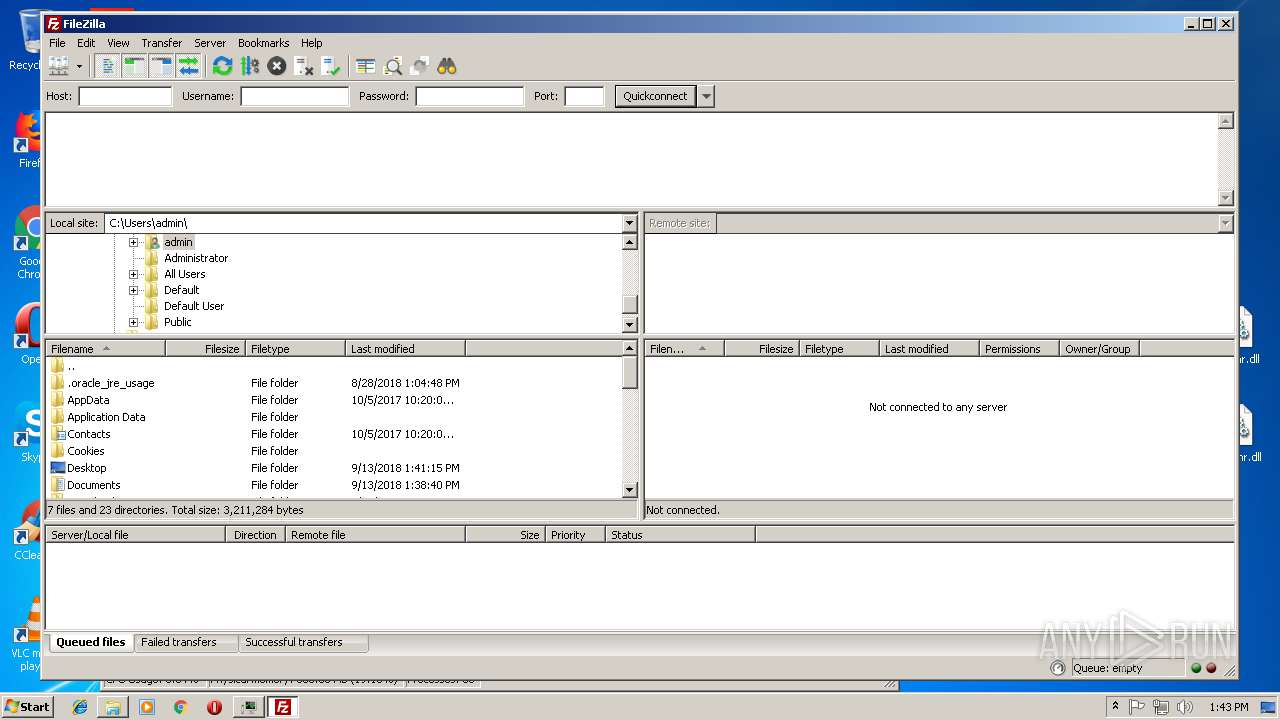This screenshot has height=720, width=1280.
Task: Toggle synchronized browsing
Action: 420,66
